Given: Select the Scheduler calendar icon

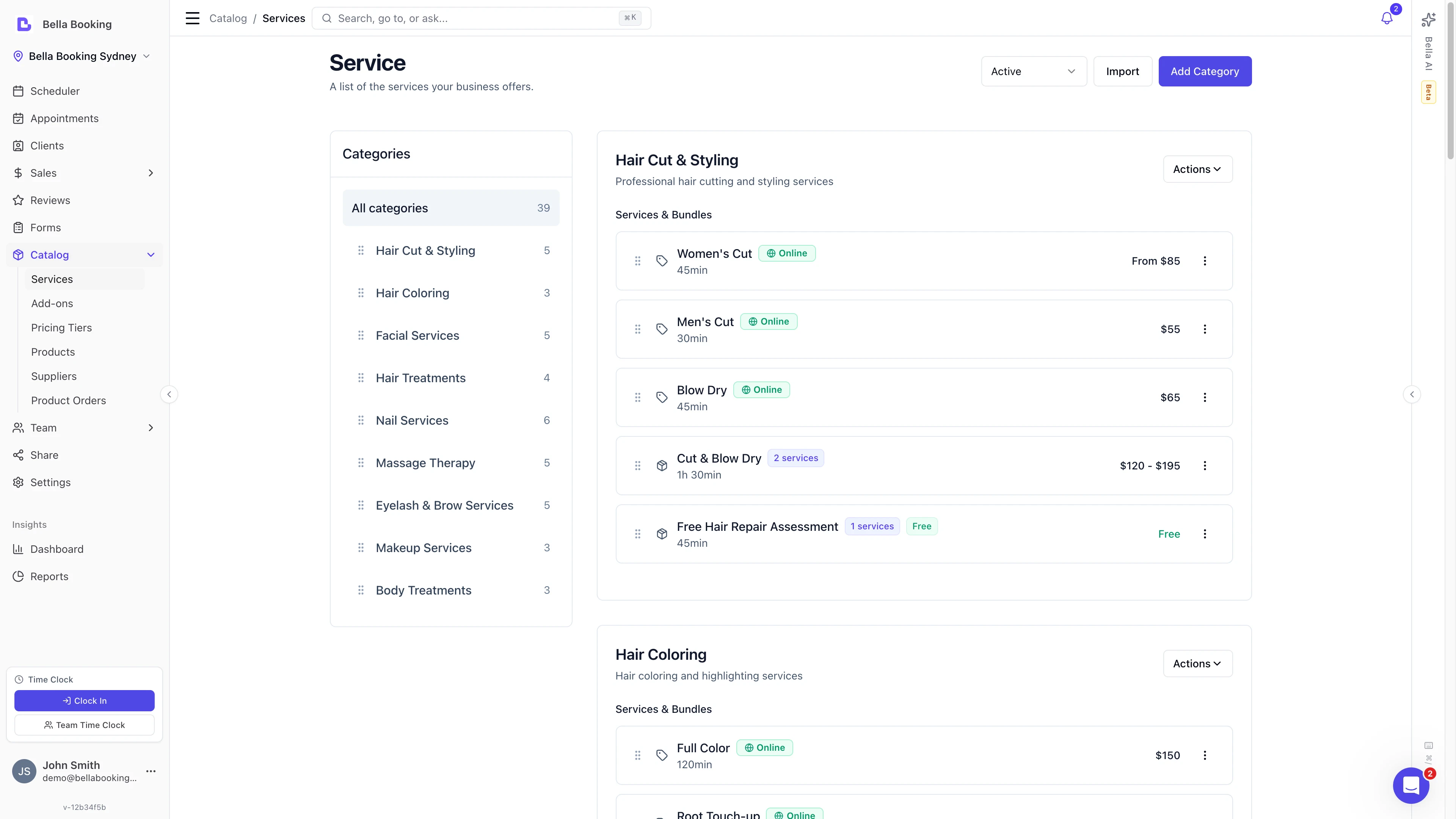Looking at the screenshot, I should point(19,91).
